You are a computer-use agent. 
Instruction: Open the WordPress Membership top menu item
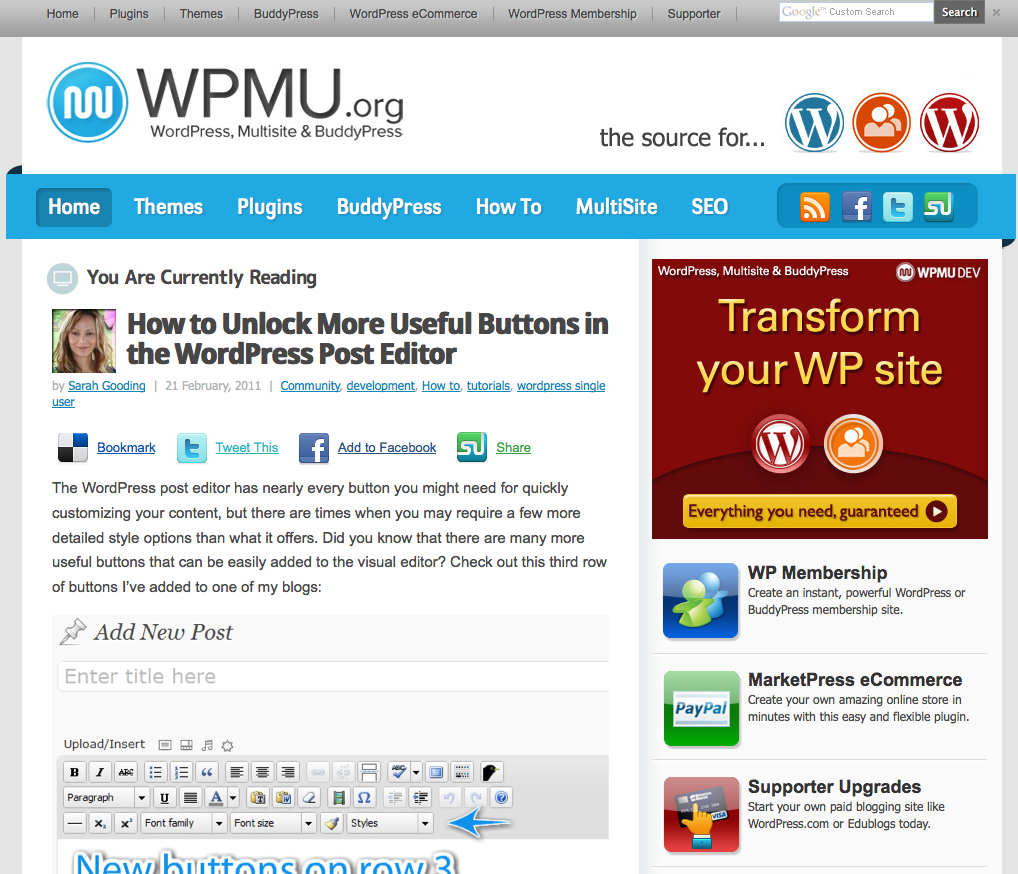(572, 14)
